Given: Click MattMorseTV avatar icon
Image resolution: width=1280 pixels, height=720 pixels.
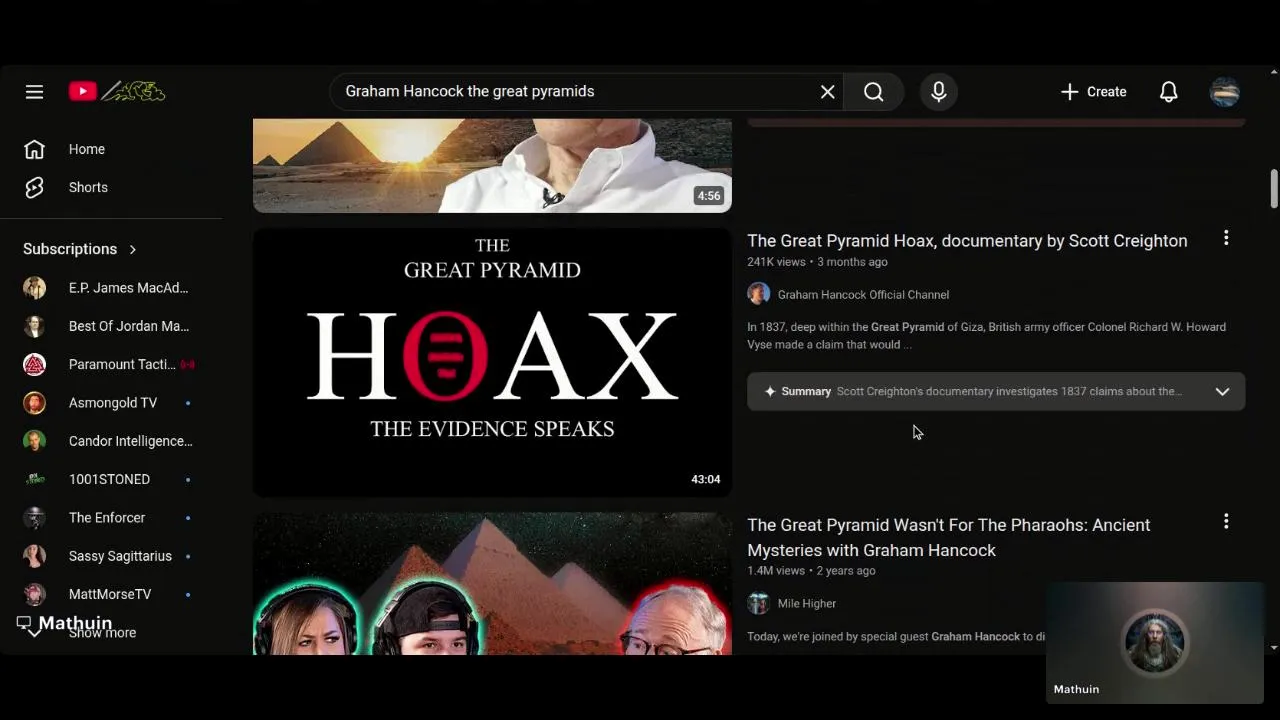Looking at the screenshot, I should (x=34, y=594).
